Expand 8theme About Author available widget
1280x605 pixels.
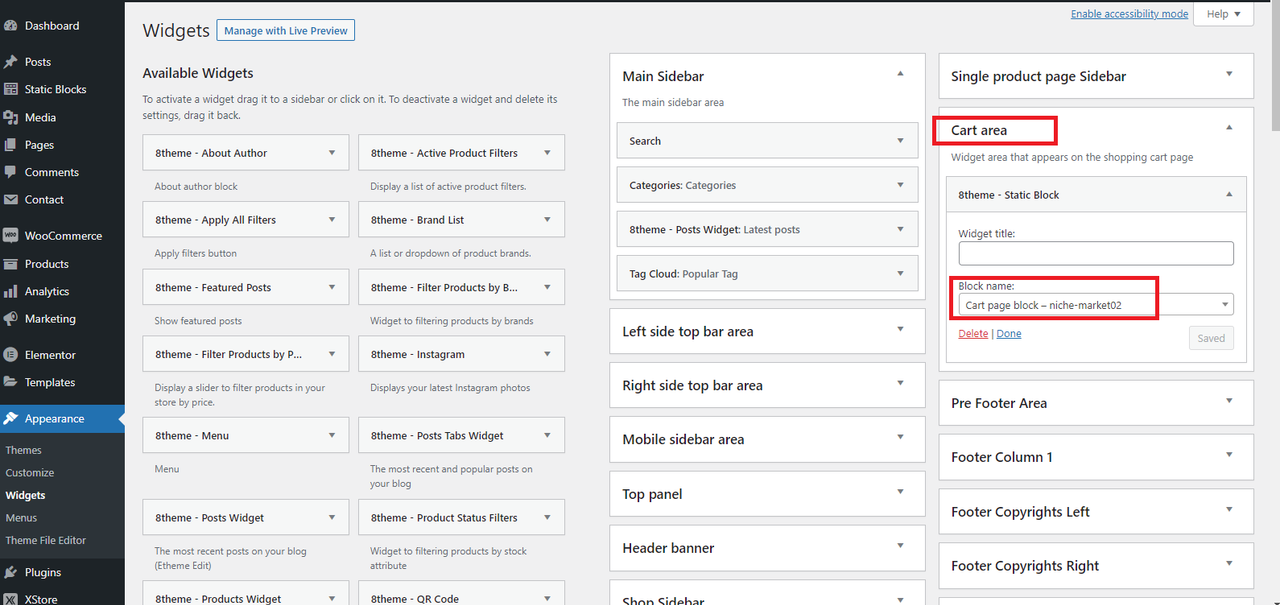332,153
